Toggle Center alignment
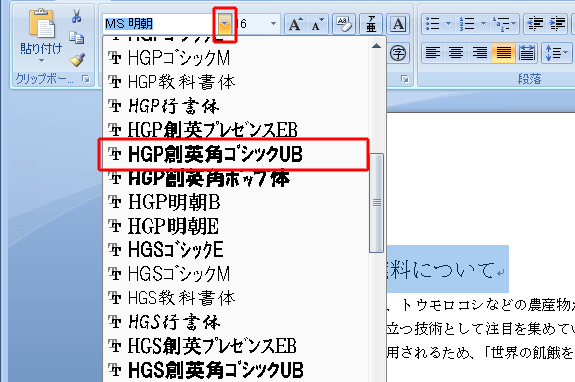 pos(456,54)
